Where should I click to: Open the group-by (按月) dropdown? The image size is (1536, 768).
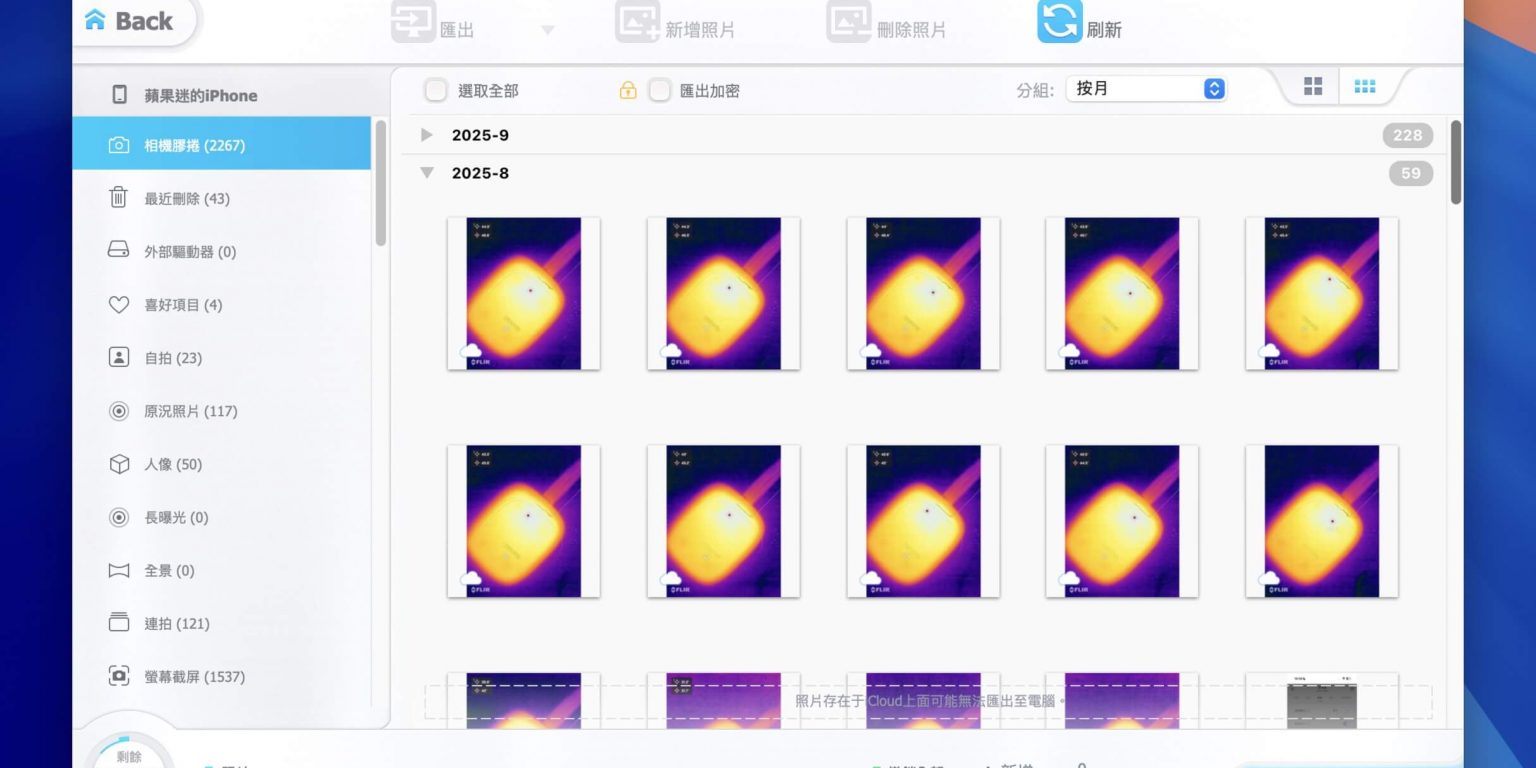coord(1146,89)
